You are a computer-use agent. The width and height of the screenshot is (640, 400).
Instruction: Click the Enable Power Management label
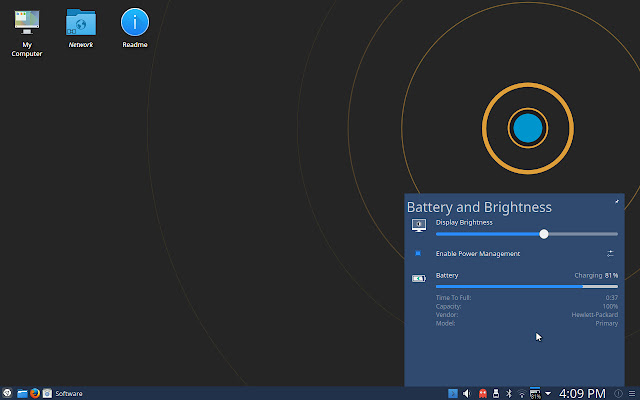click(x=478, y=253)
